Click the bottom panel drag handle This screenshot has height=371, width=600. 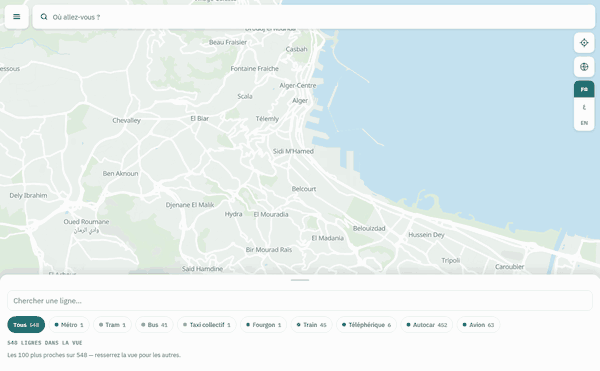300,280
